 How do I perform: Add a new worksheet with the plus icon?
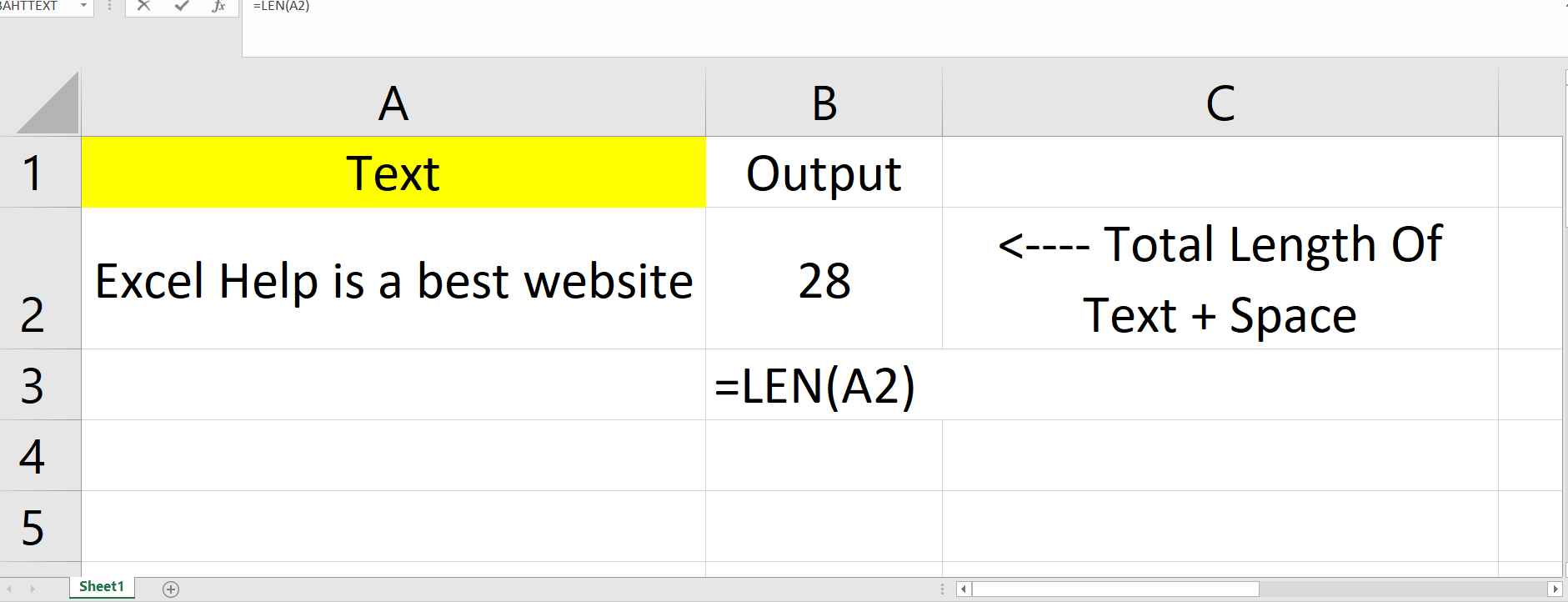pyautogui.click(x=170, y=588)
